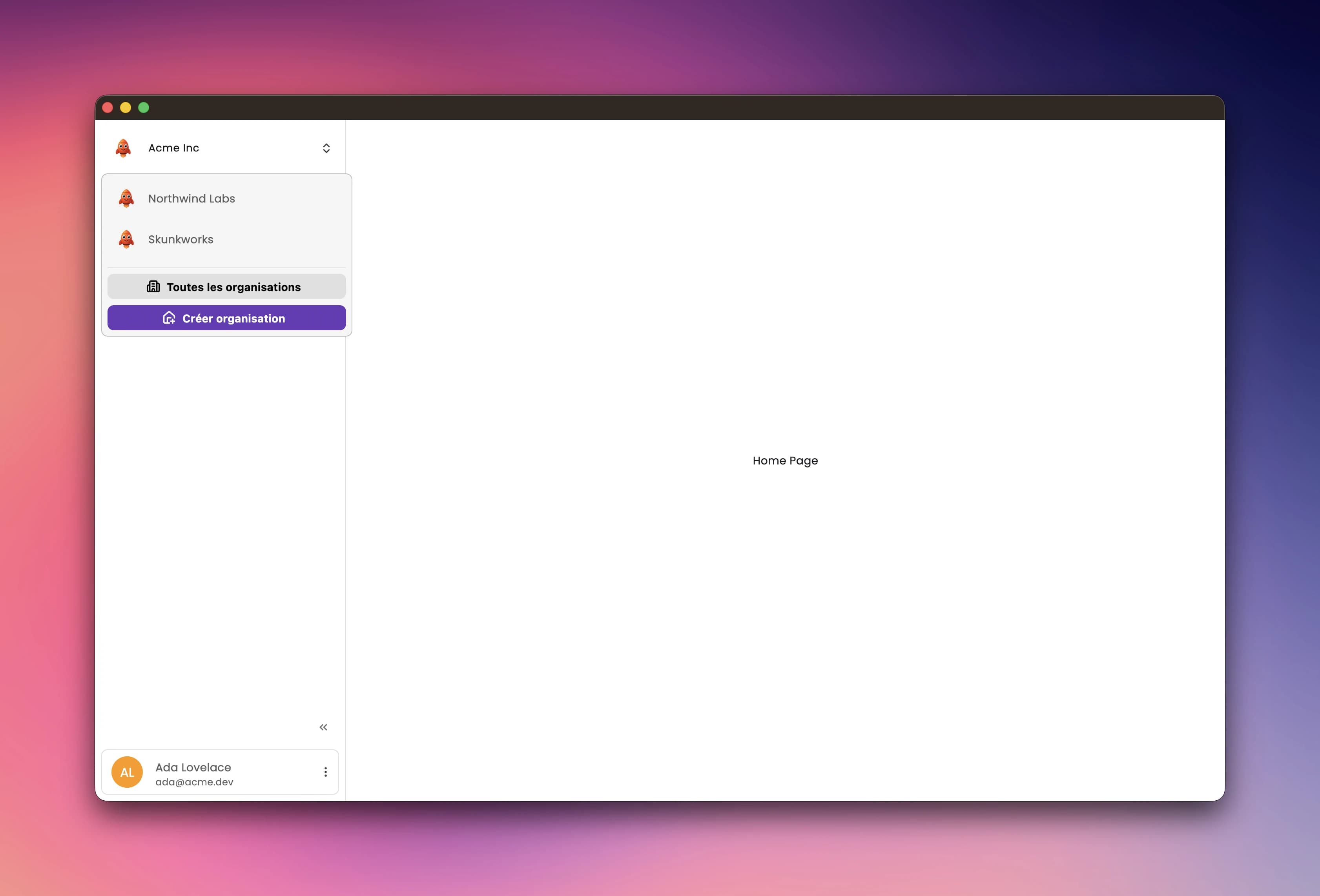Click Créer organisation button
Image resolution: width=1320 pixels, height=896 pixels.
point(226,318)
